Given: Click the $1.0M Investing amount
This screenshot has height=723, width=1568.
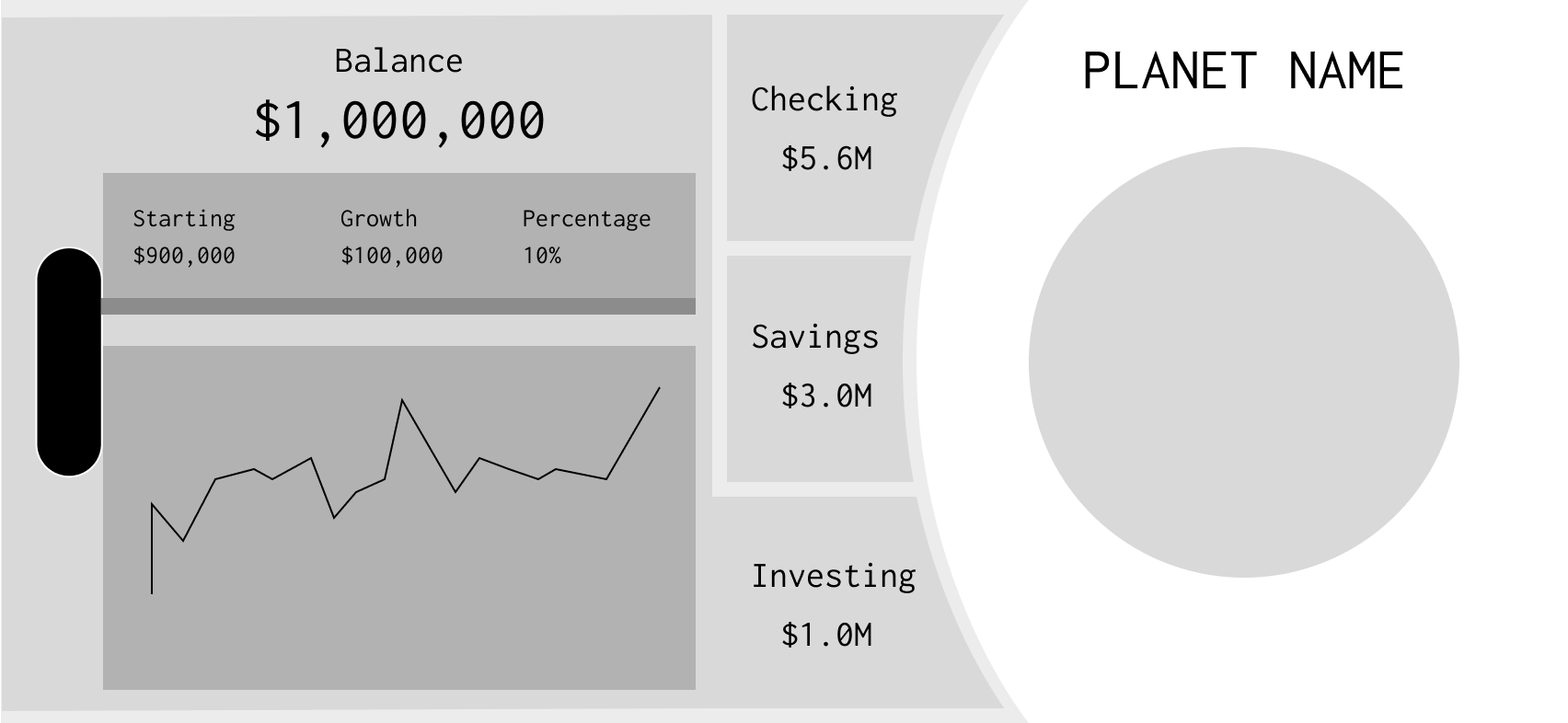Looking at the screenshot, I should (x=826, y=635).
